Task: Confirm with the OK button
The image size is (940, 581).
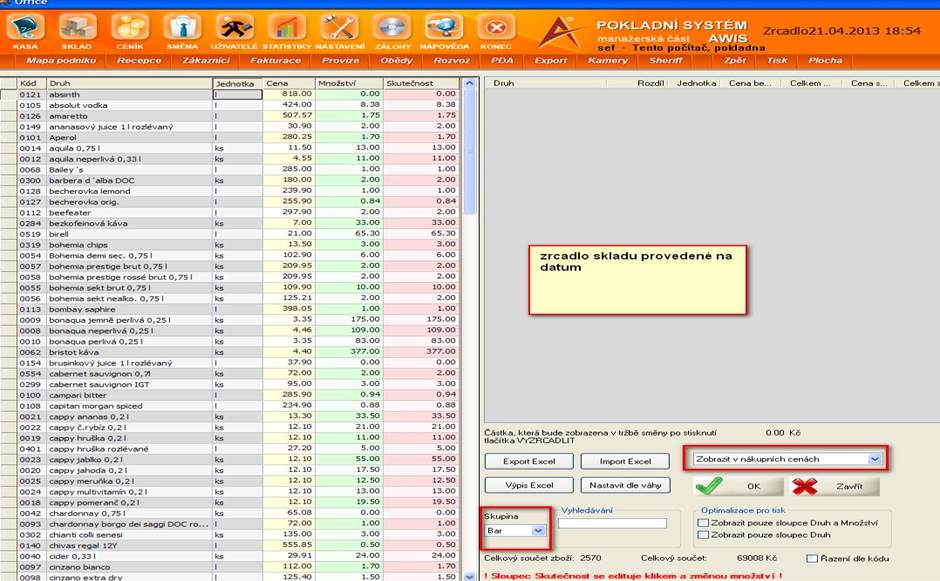Action: tap(739, 486)
